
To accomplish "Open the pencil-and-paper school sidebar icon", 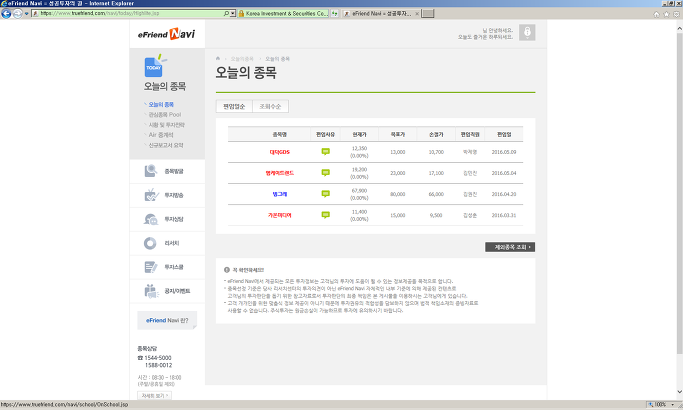I will click(x=151, y=267).
